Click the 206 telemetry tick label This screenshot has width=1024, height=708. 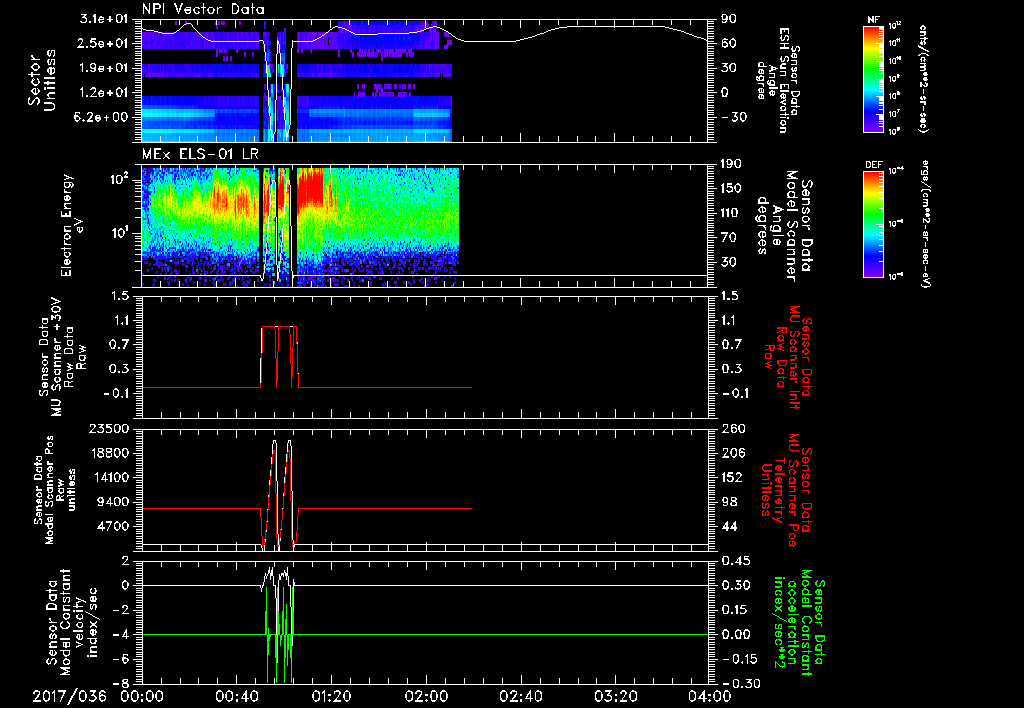[731, 453]
